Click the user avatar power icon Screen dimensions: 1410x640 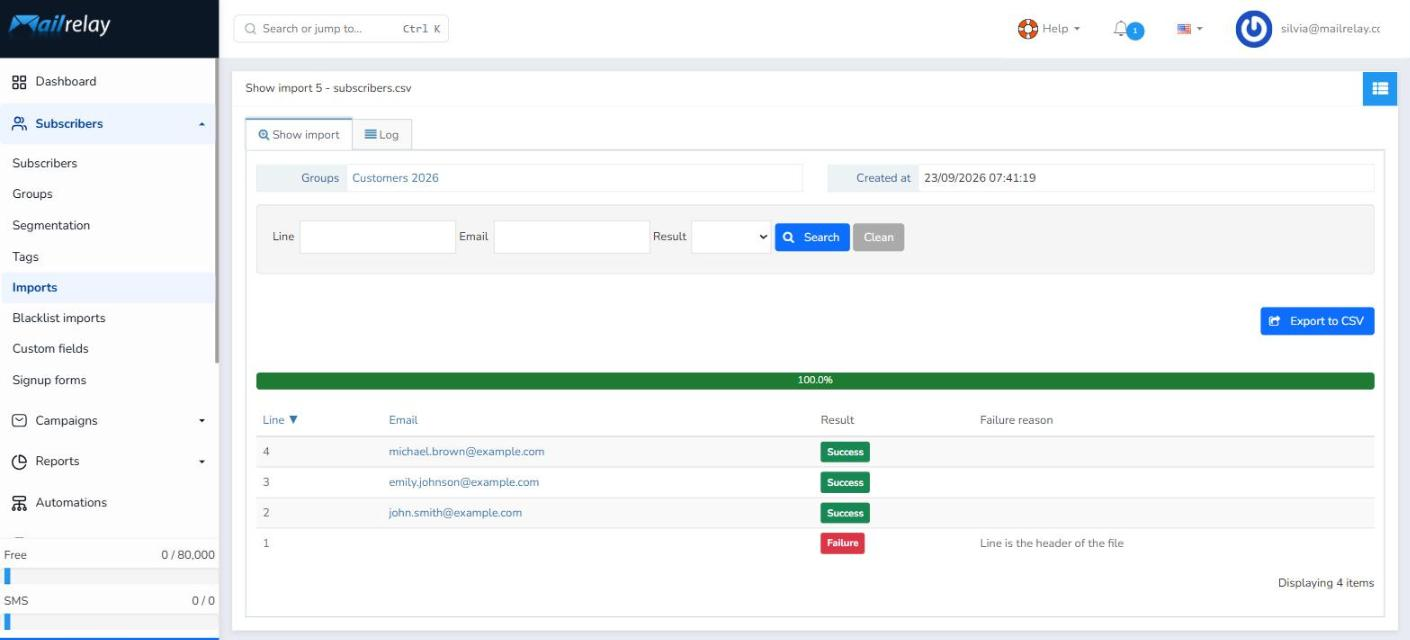coord(1253,29)
